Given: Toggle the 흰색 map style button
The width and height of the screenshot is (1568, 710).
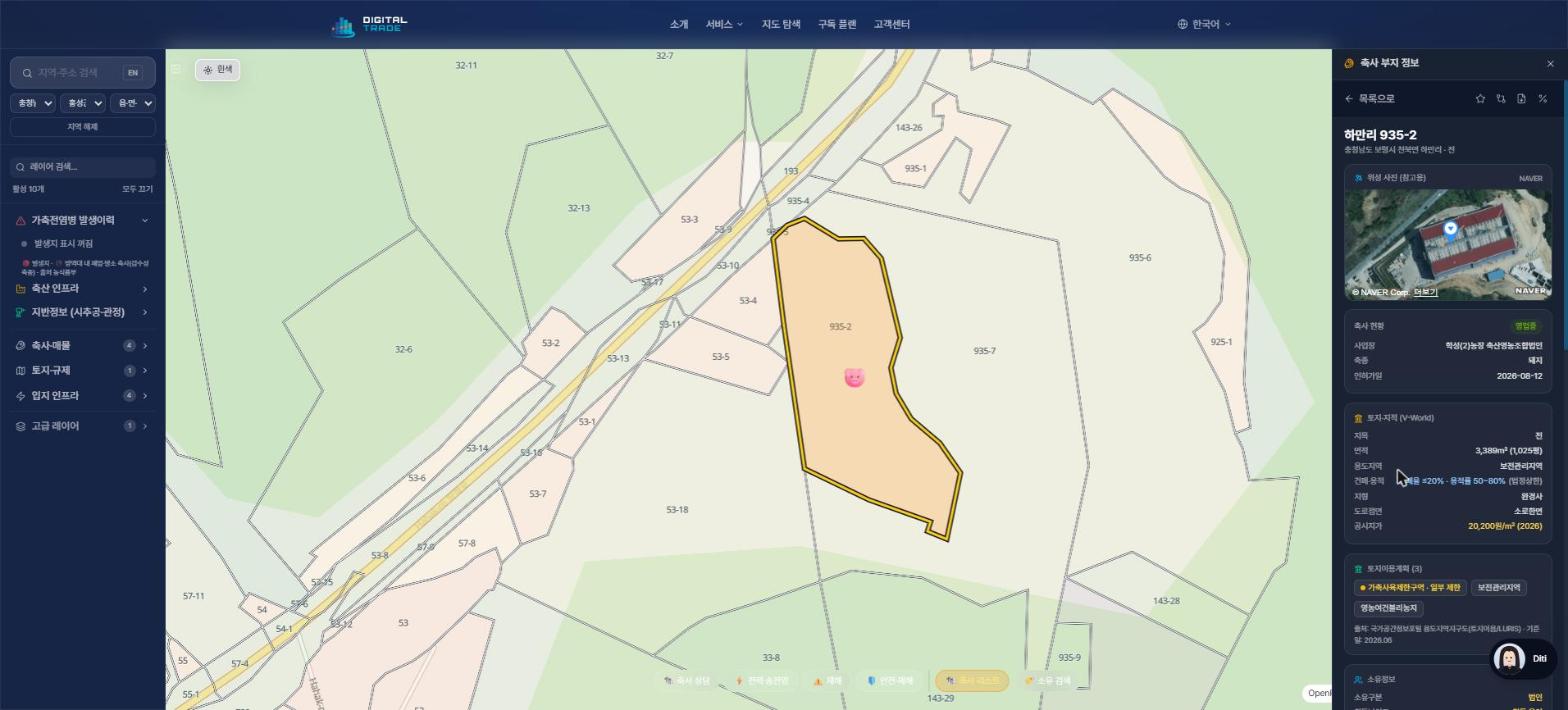Looking at the screenshot, I should point(217,69).
